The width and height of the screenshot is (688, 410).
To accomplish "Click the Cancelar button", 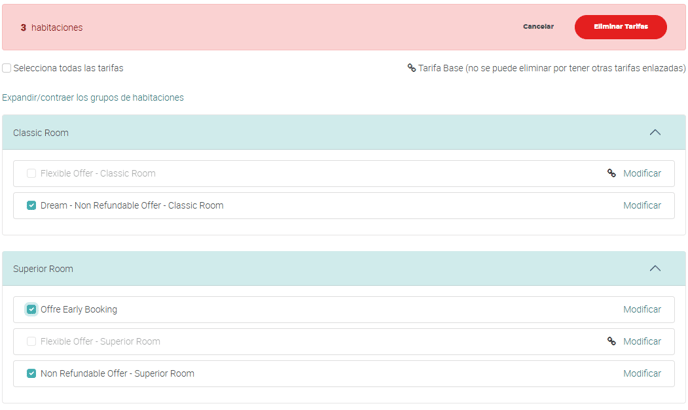I will tap(538, 27).
